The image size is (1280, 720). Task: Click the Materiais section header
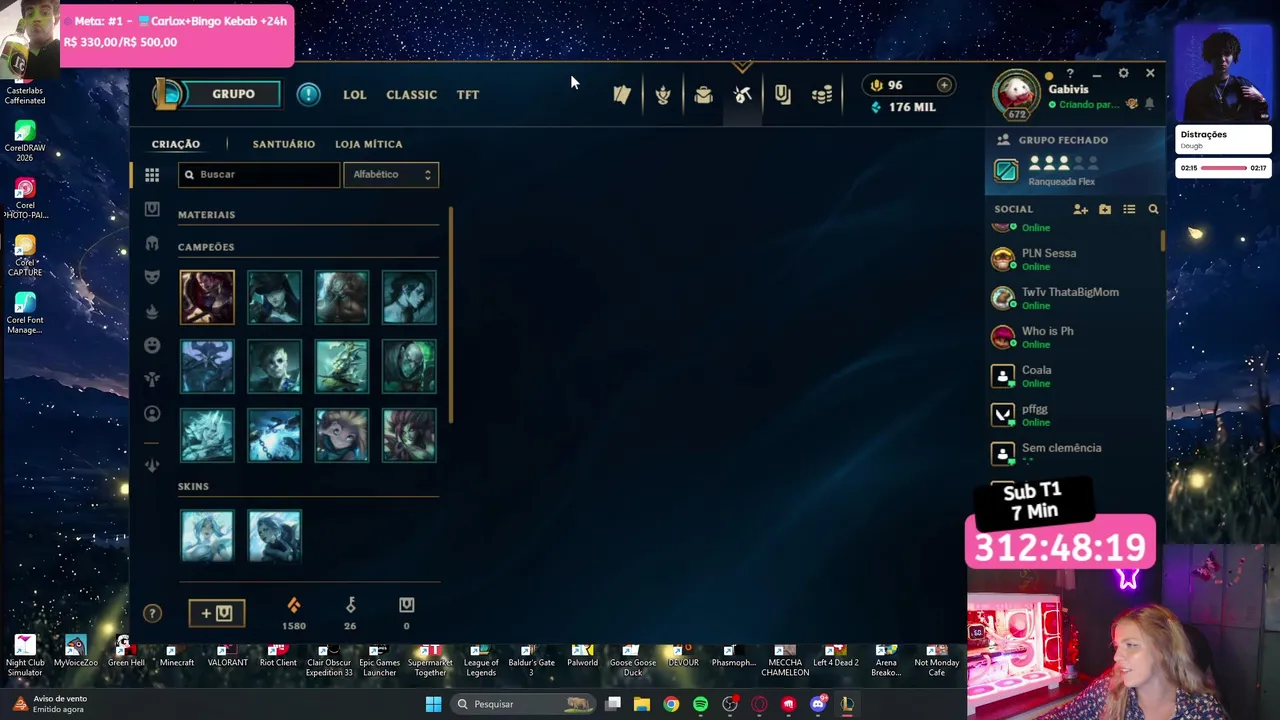[207, 215]
